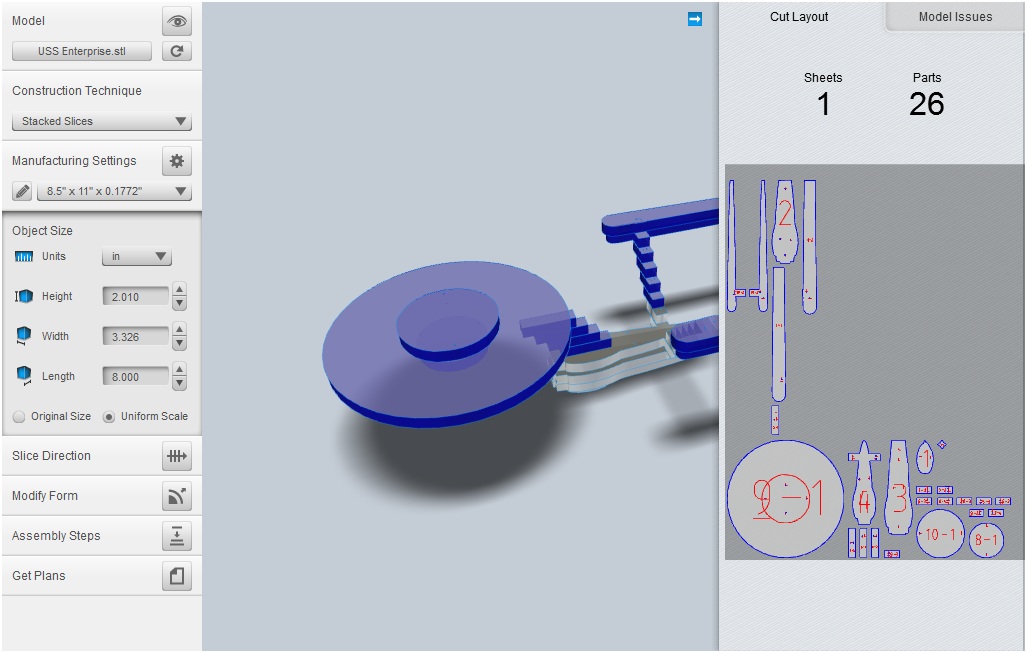Click the Get Plans sheet icon
Screen dimensions: 1027x653
click(x=177, y=576)
